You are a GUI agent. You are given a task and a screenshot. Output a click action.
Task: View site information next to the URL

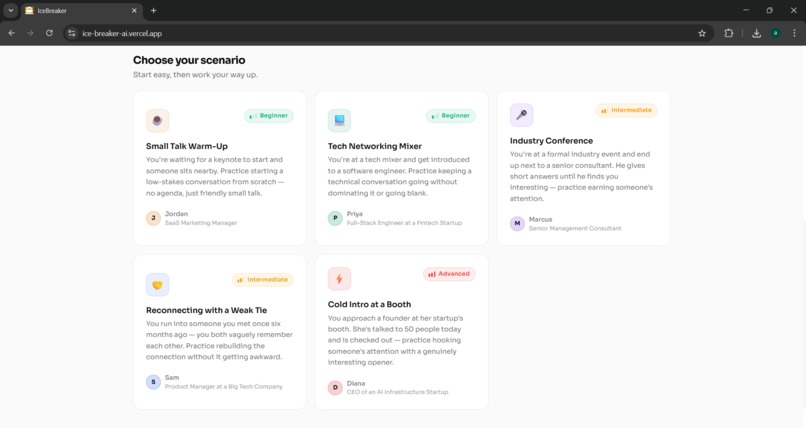pos(71,33)
